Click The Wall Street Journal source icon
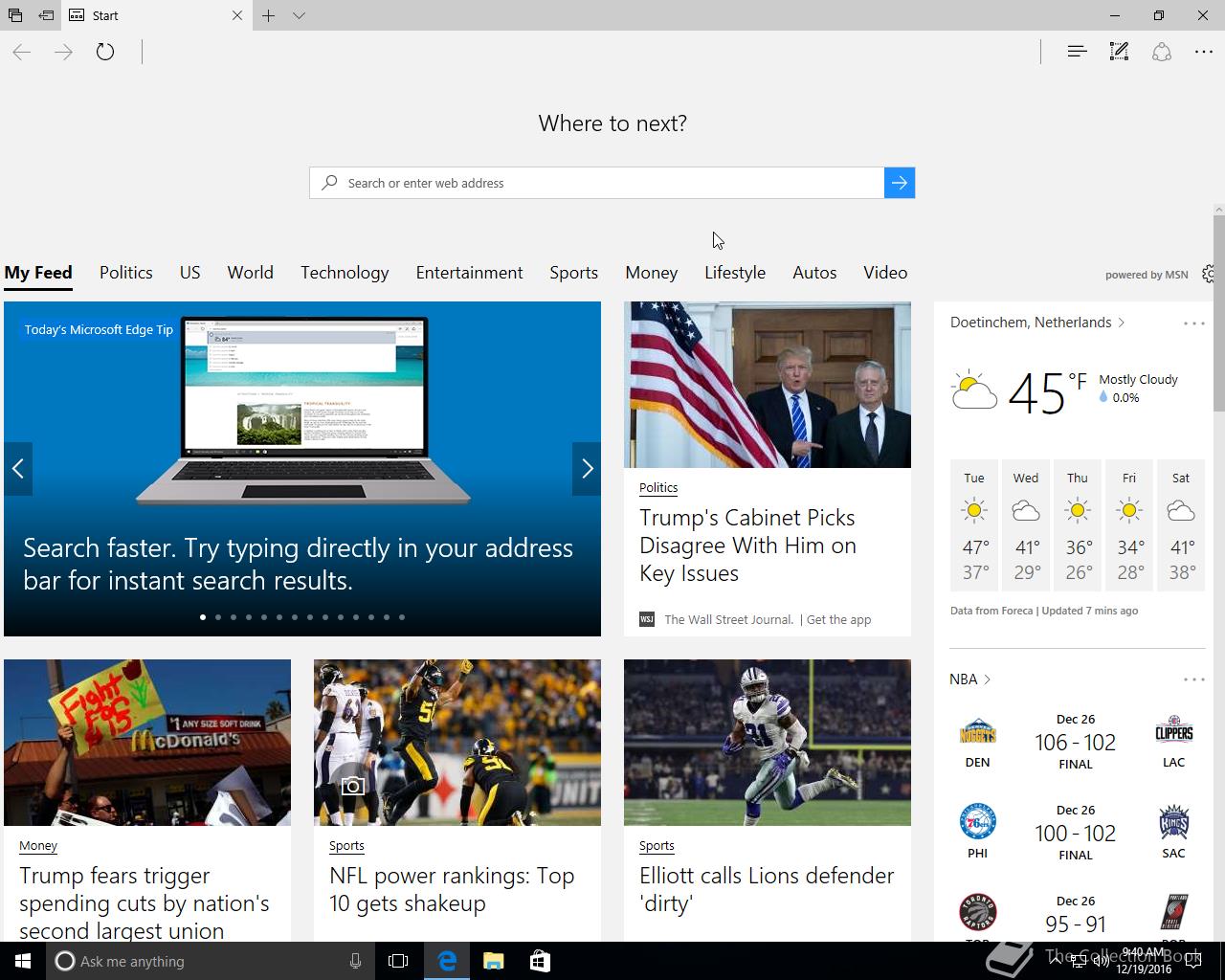Screen dimensions: 1225x980 (x=647, y=619)
